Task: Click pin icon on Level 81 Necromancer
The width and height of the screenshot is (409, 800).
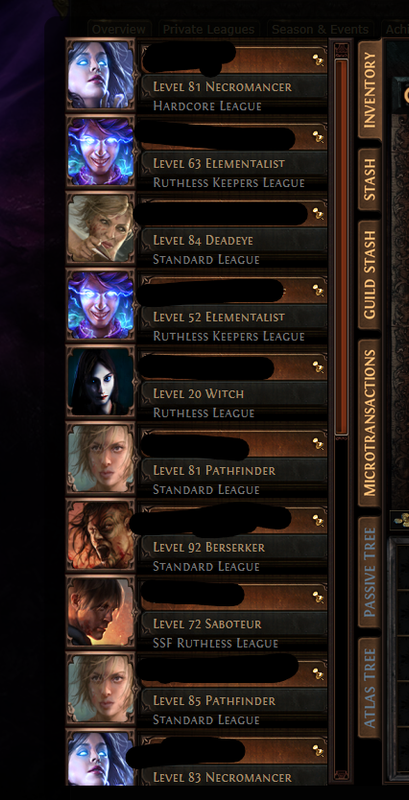Action: click(x=318, y=61)
